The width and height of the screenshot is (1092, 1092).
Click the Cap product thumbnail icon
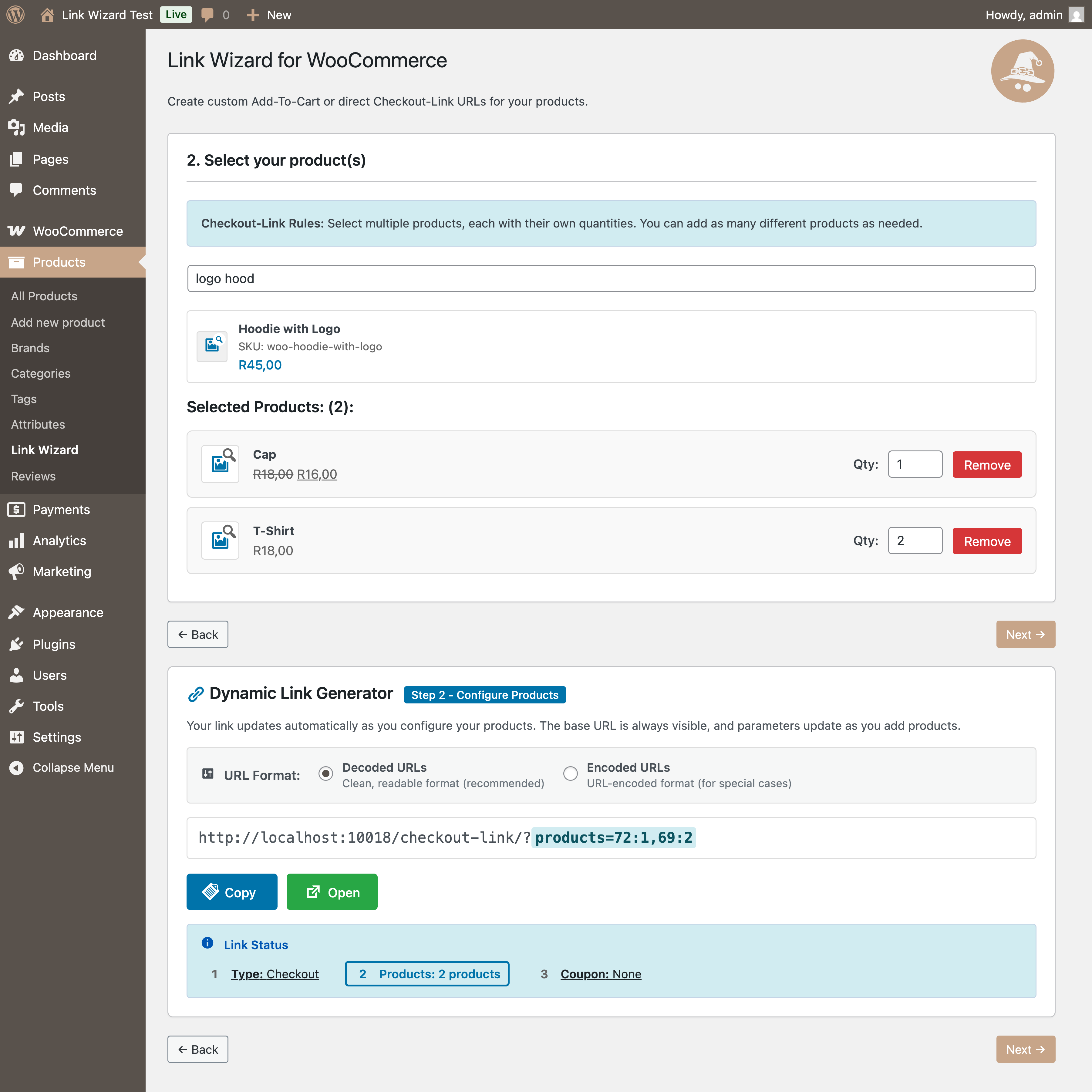(221, 463)
